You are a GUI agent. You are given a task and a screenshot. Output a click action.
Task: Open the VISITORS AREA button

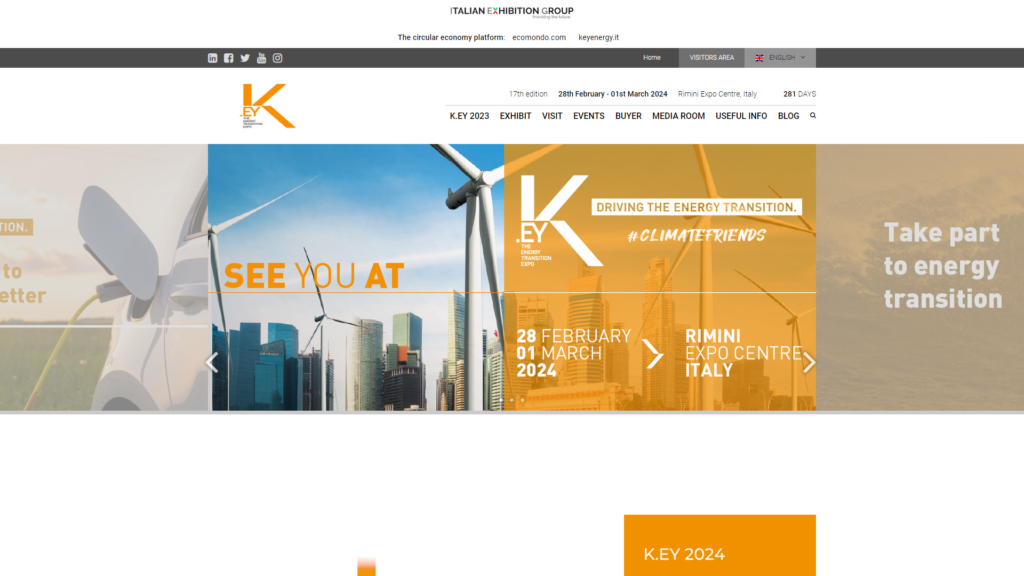click(712, 57)
